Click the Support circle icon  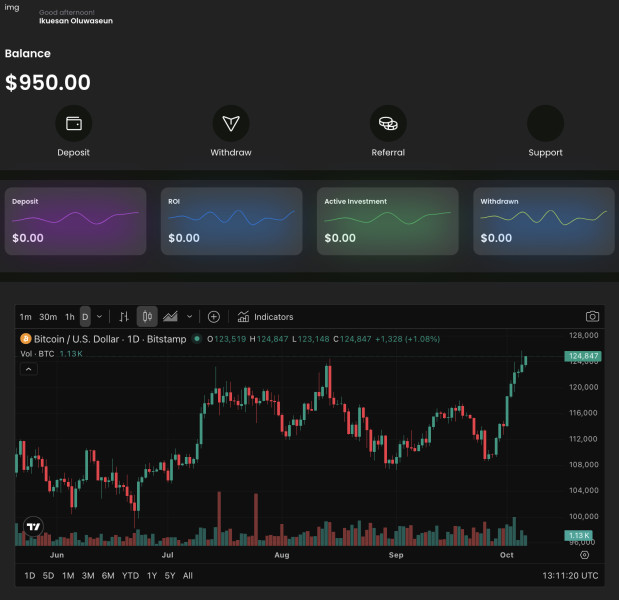pyautogui.click(x=545, y=123)
